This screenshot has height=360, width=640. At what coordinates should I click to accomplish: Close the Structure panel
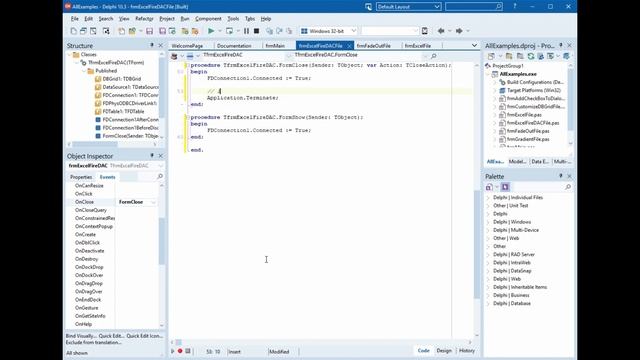pyautogui.click(x=160, y=45)
